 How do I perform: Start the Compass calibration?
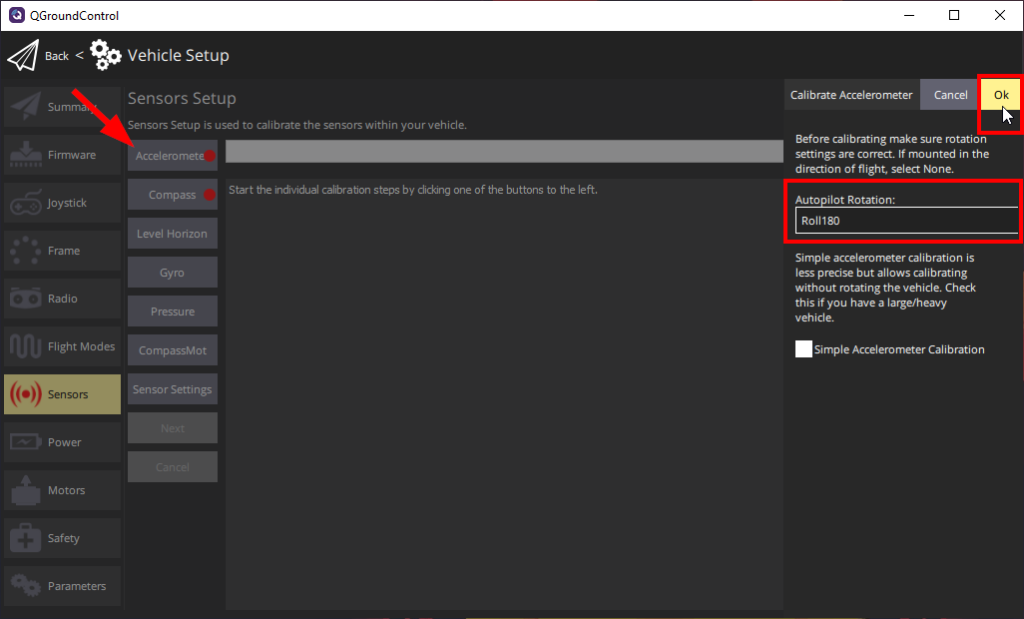point(172,195)
